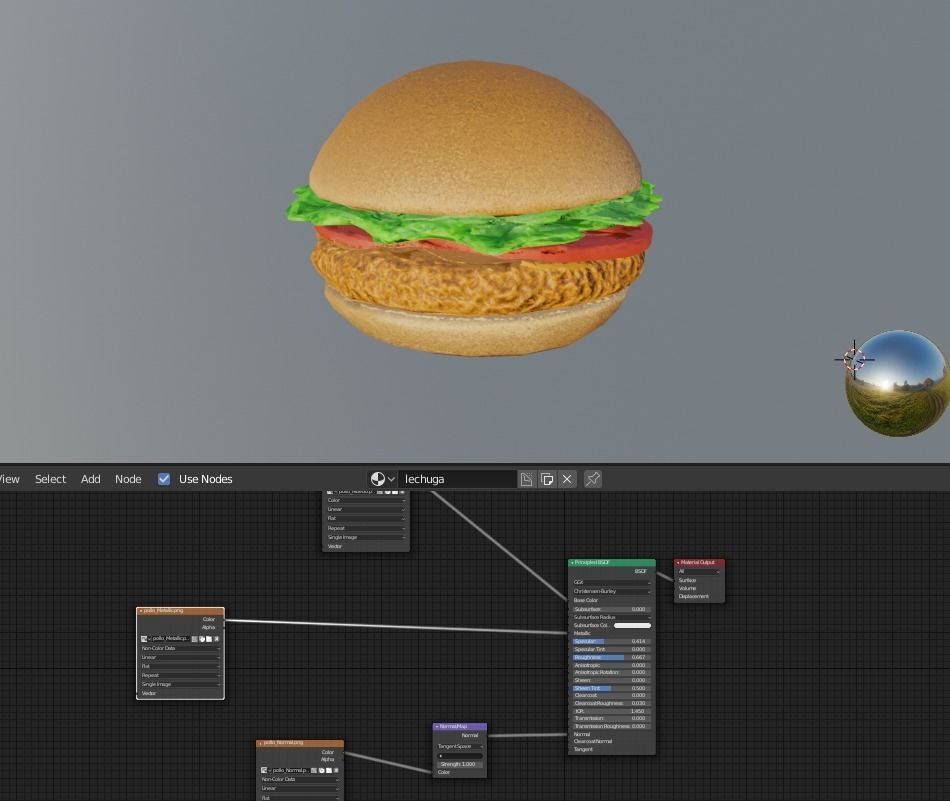Image resolution: width=950 pixels, height=801 pixels.
Task: Unlink the lechuga material with the X icon
Action: pos(567,479)
